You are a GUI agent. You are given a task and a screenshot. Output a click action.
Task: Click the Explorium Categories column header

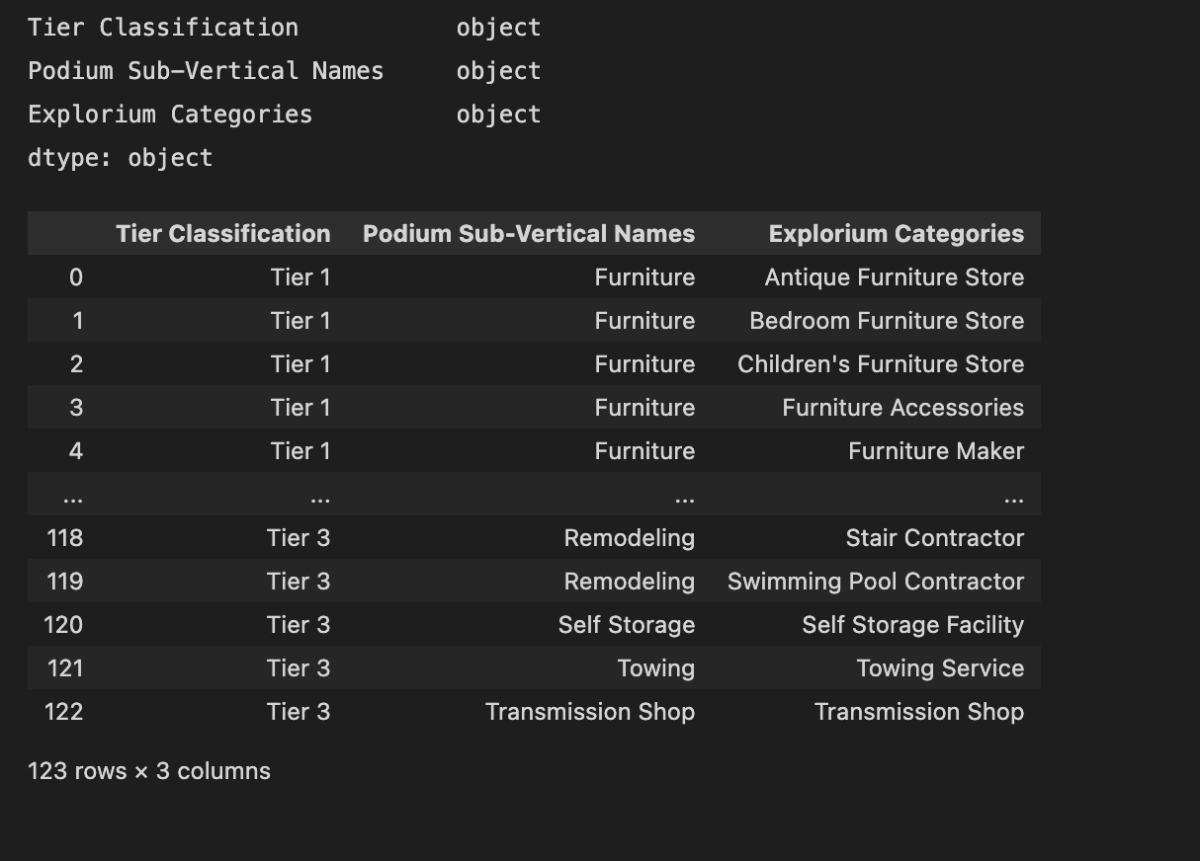pyautogui.click(x=896, y=234)
